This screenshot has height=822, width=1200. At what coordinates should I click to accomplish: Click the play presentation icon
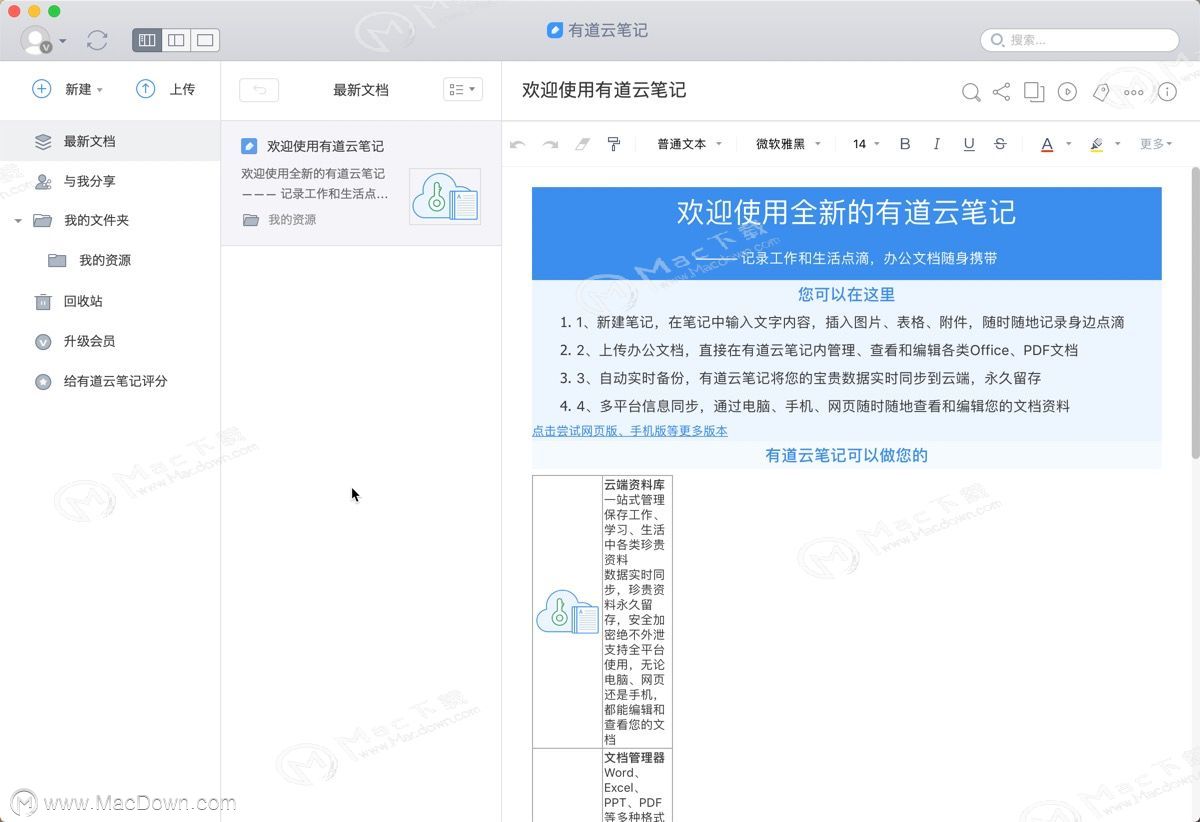(1068, 92)
